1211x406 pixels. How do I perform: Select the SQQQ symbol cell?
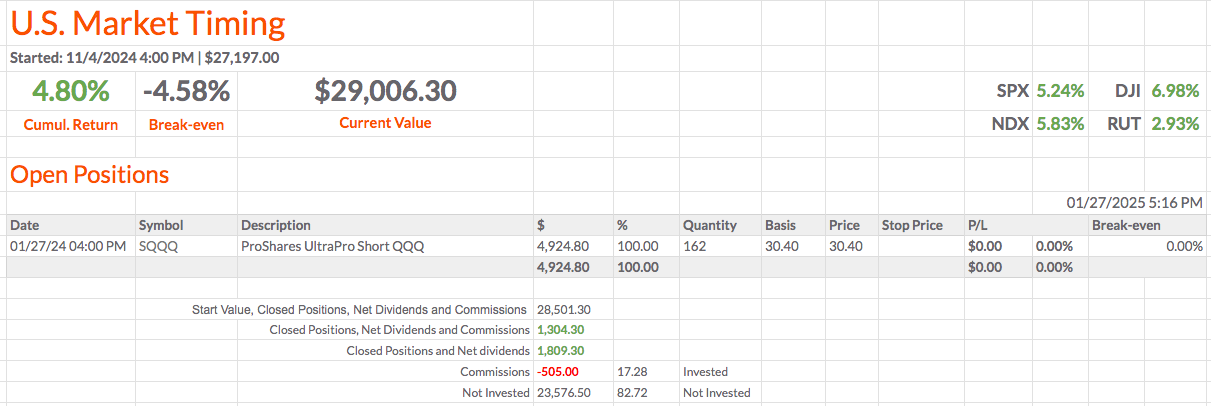(158, 246)
